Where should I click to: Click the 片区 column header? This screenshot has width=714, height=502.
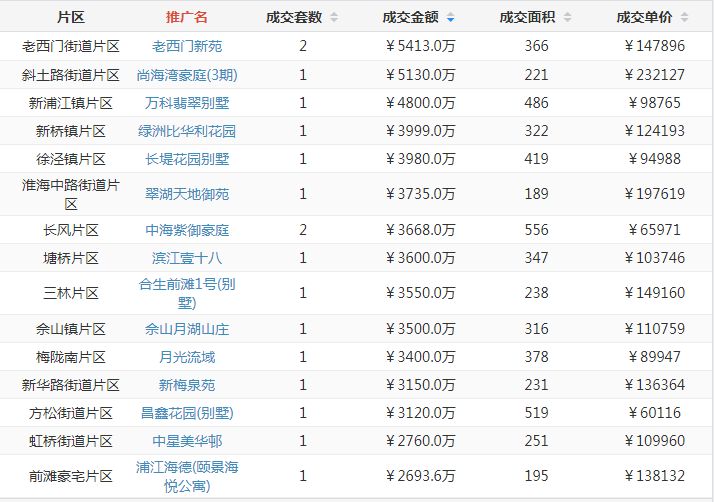click(x=71, y=17)
